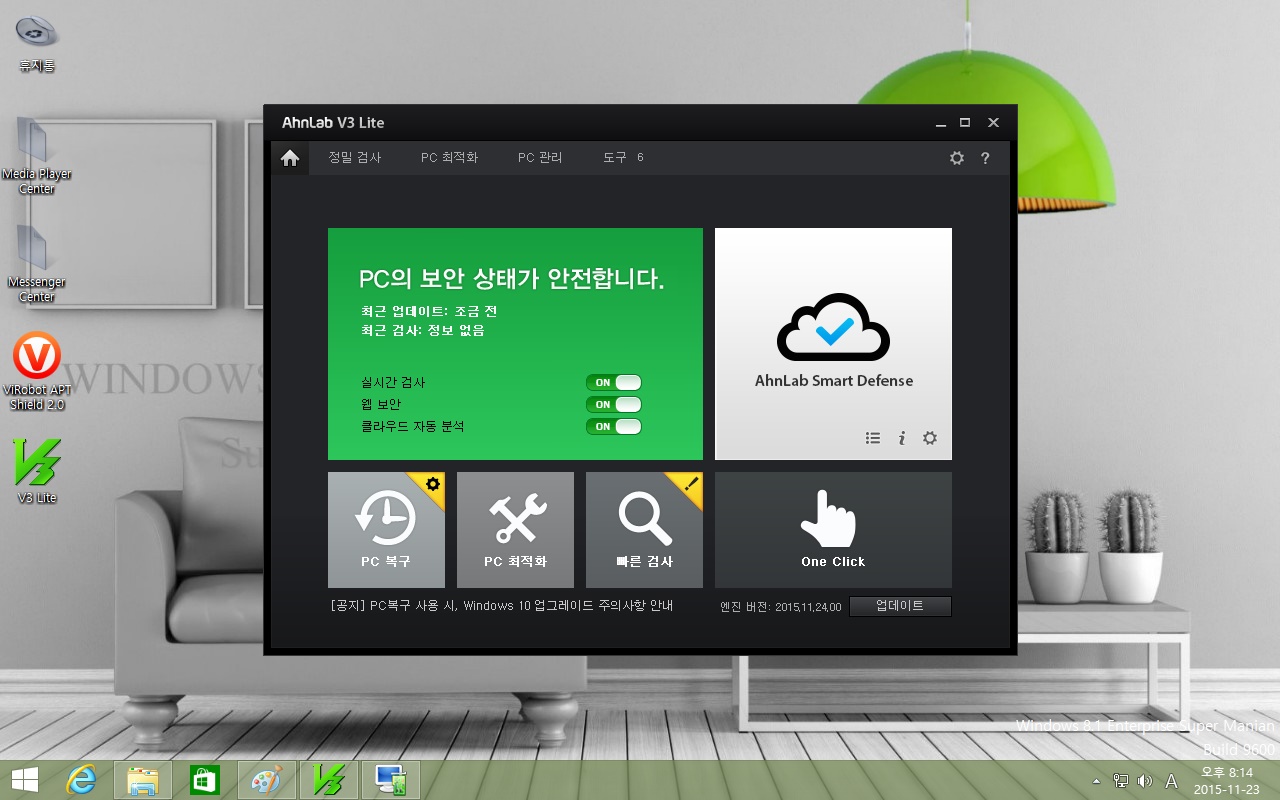Run the One Click tile
Image resolution: width=1280 pixels, height=800 pixels.
(833, 530)
